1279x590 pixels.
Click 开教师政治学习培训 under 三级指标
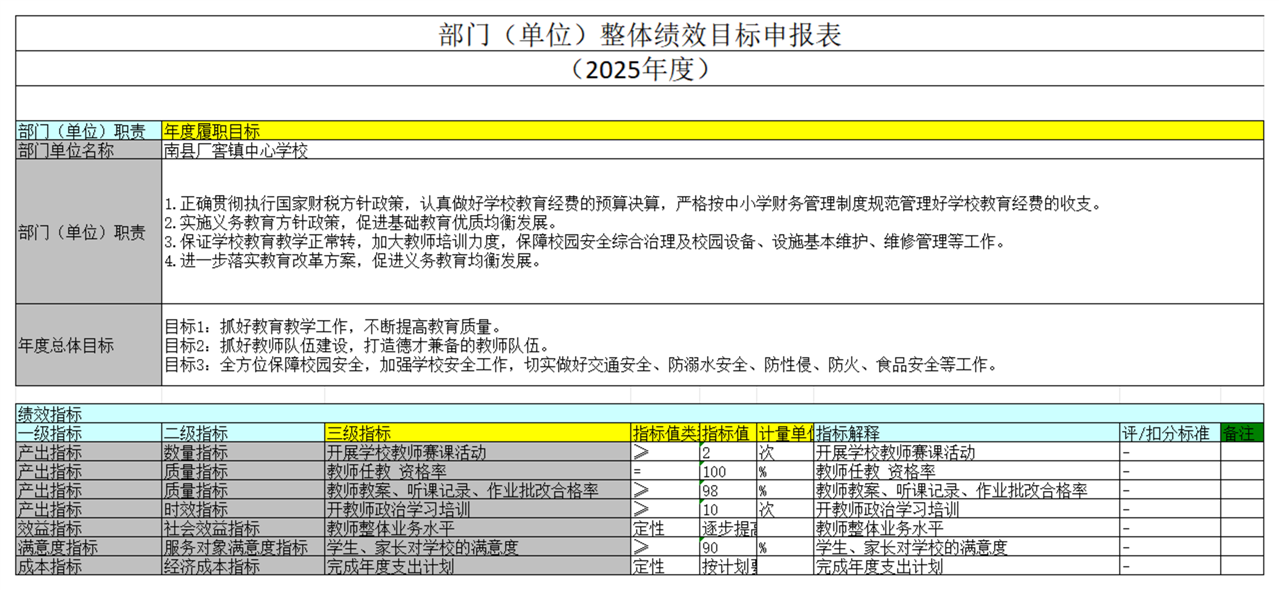tap(477, 509)
